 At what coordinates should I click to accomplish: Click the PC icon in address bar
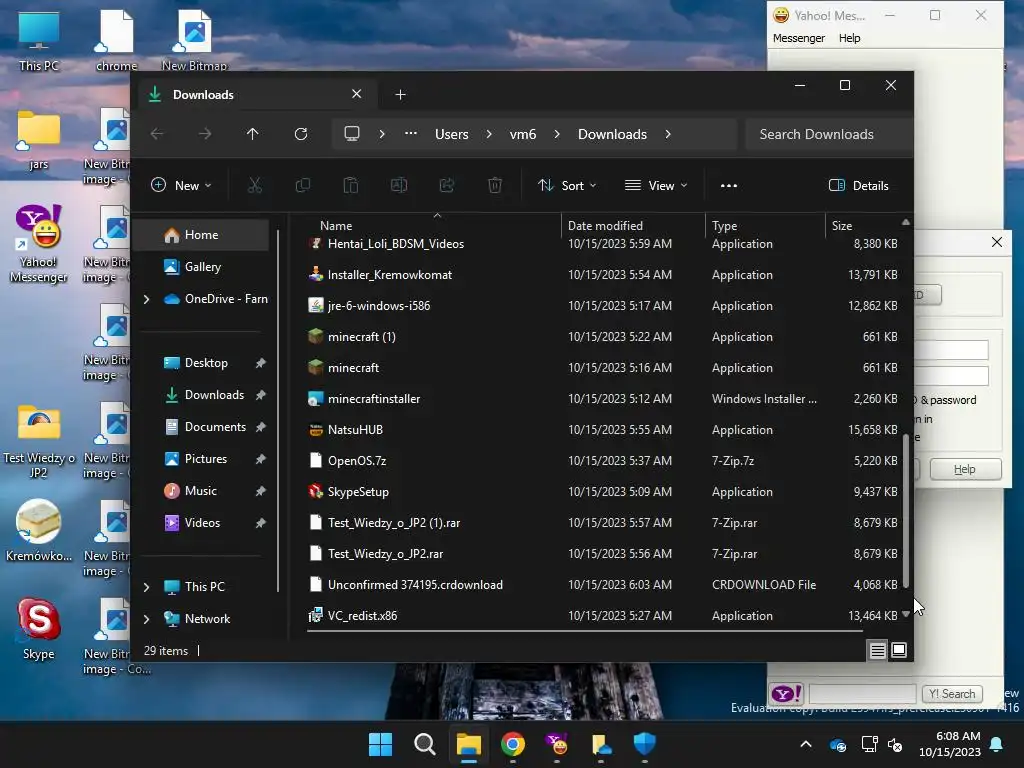tap(352, 133)
